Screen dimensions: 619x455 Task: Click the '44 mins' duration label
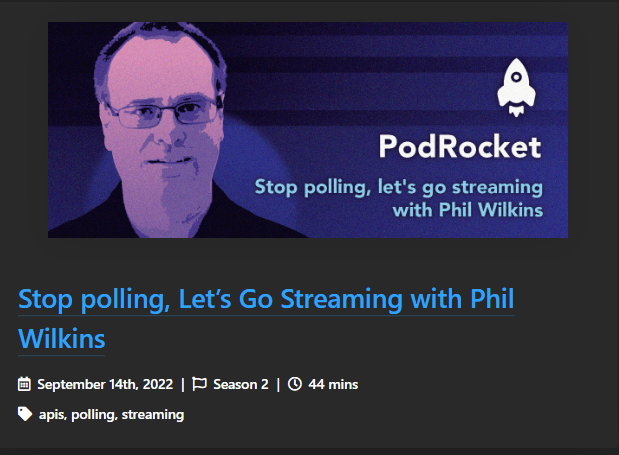(x=333, y=384)
